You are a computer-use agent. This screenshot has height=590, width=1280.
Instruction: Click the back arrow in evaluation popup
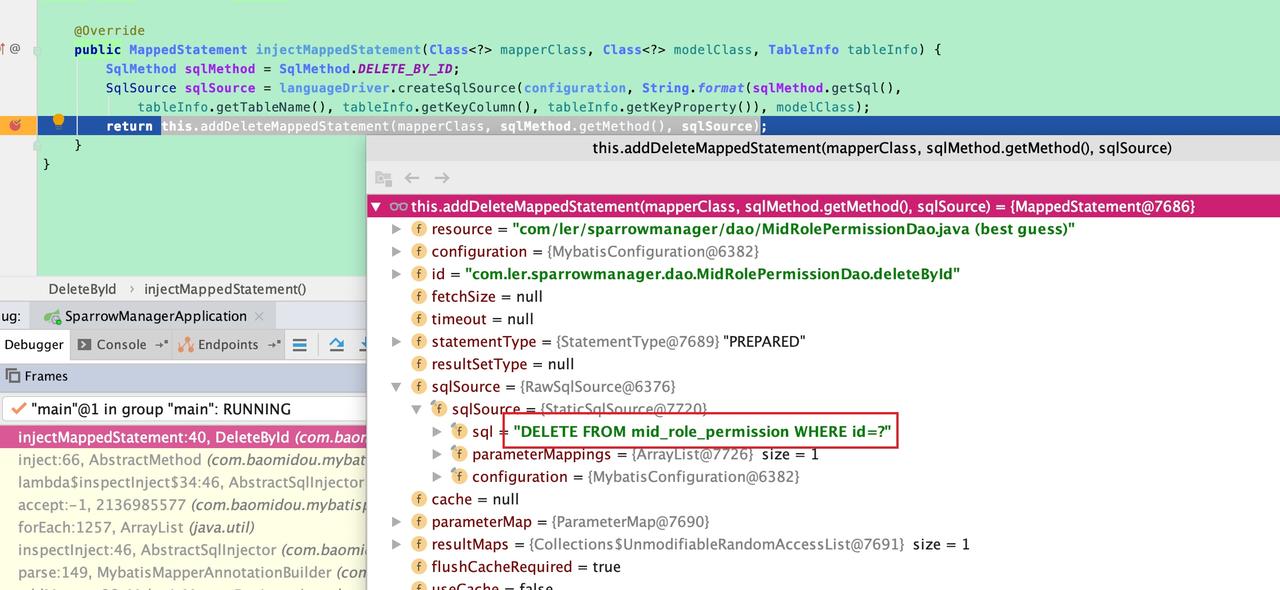(x=412, y=178)
